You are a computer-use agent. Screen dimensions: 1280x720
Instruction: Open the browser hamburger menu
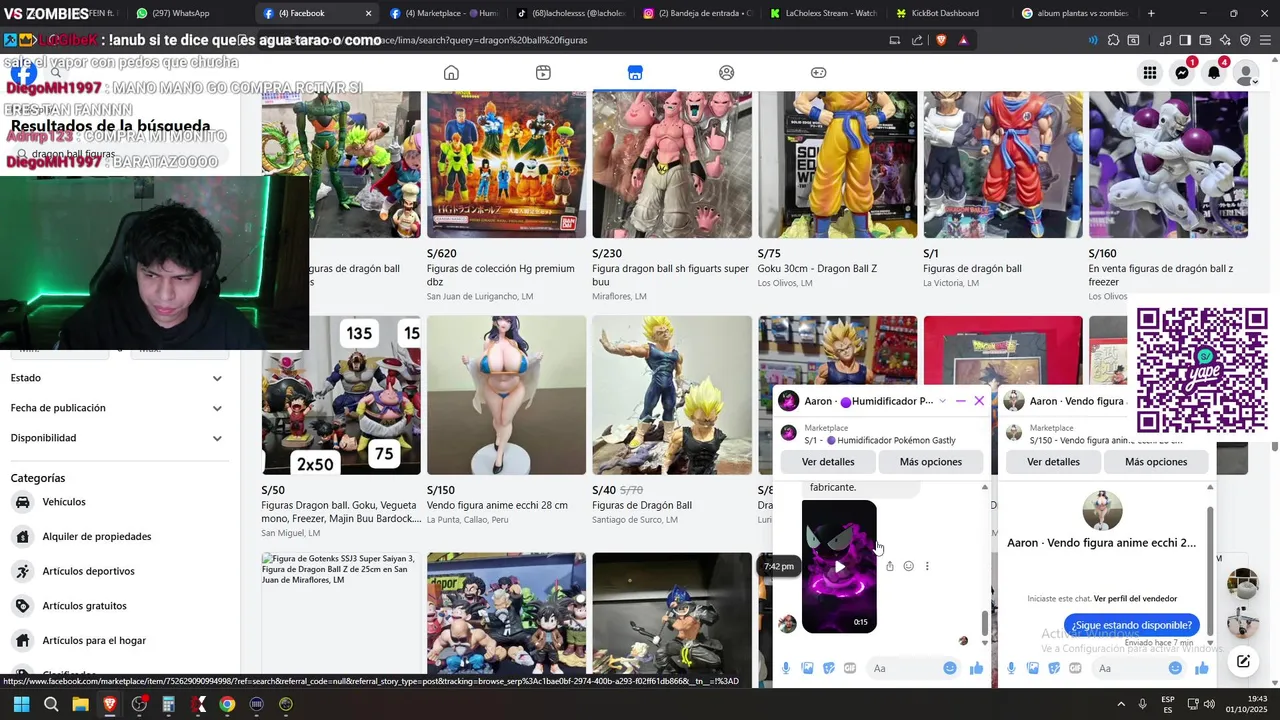pyautogui.click(x=1265, y=40)
